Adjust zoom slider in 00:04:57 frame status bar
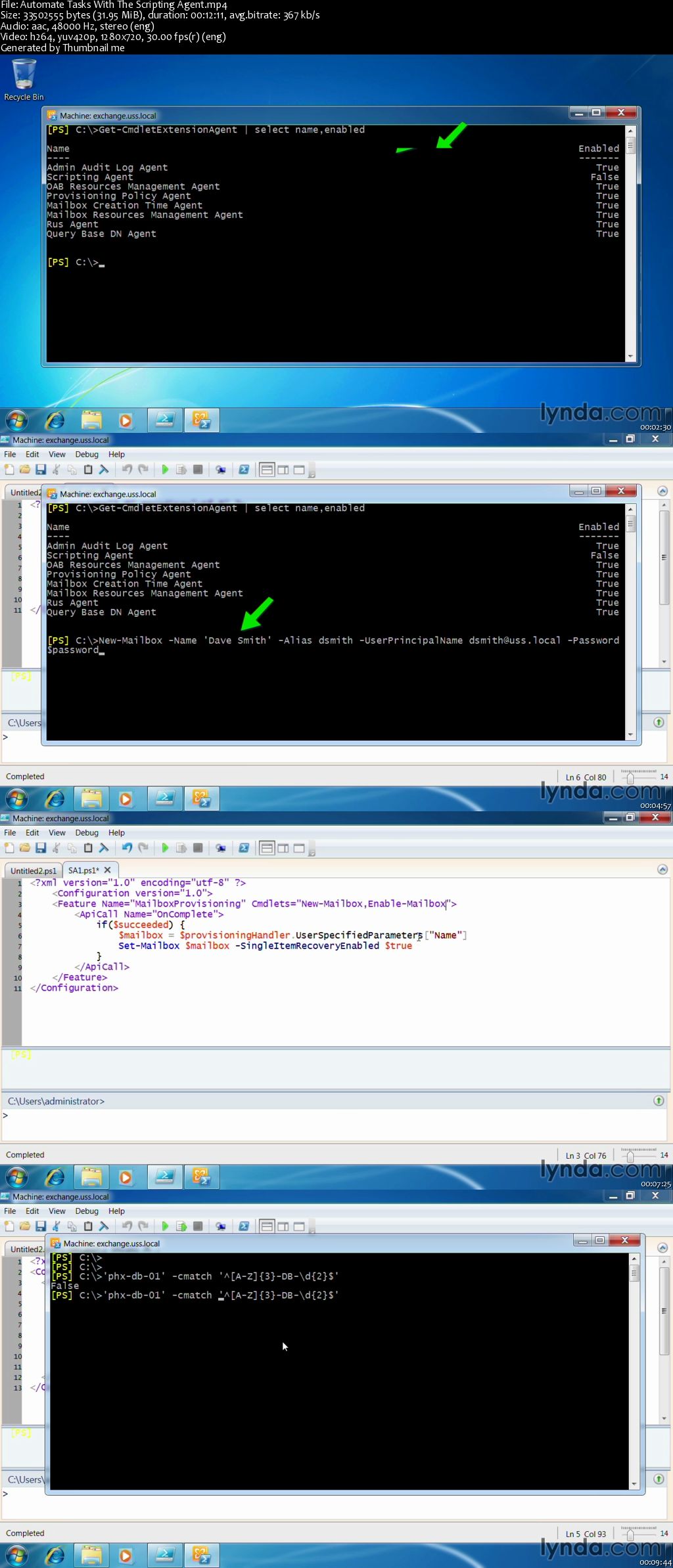The height and width of the screenshot is (1568, 673). pyautogui.click(x=630, y=778)
